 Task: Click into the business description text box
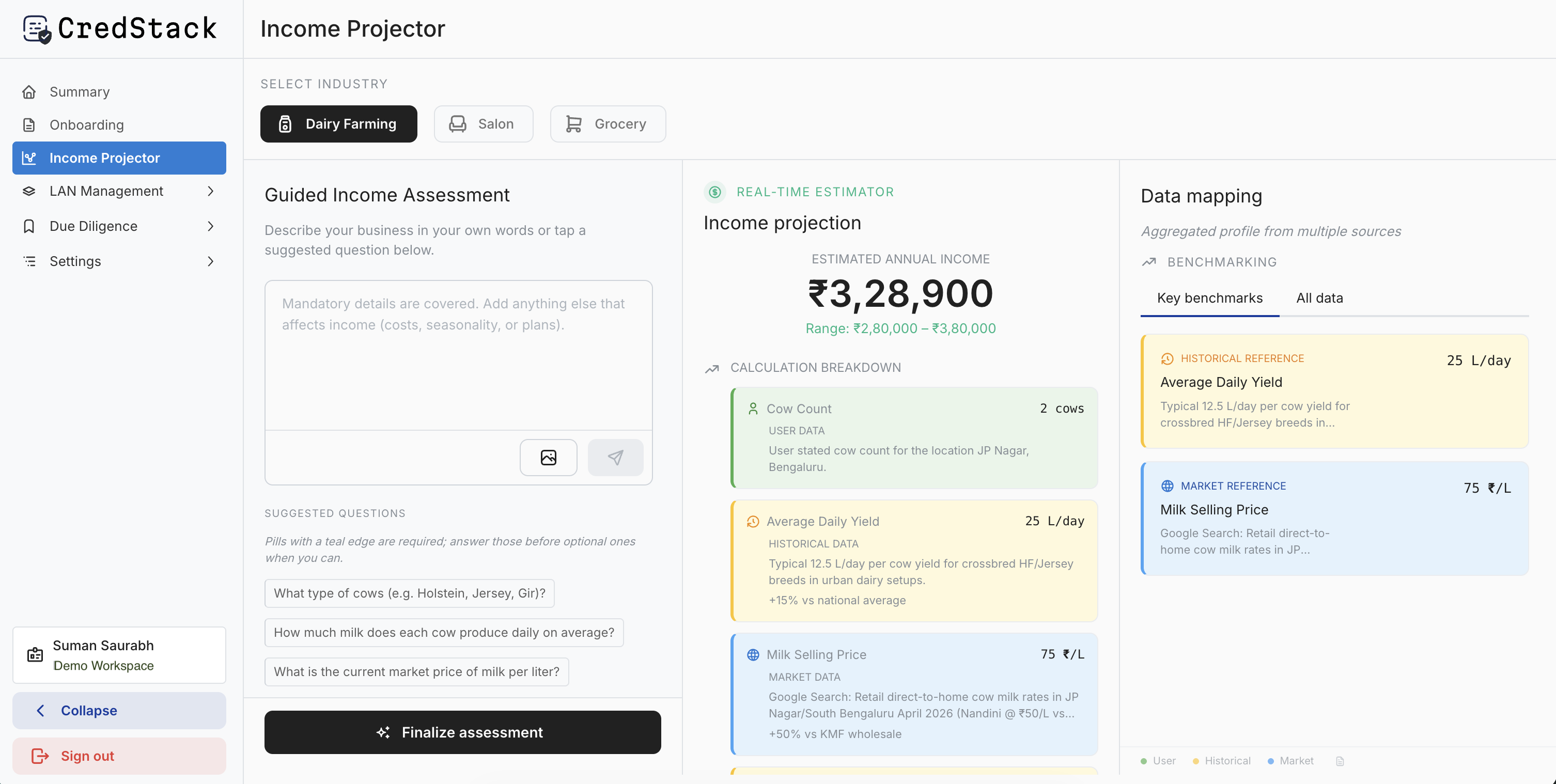coord(458,355)
